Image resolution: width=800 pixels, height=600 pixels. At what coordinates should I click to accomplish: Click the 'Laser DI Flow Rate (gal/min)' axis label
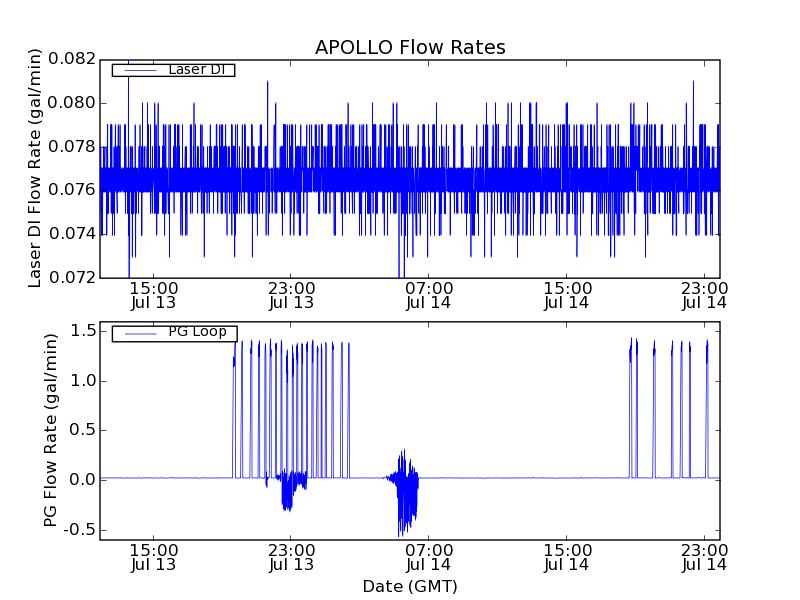tap(34, 168)
